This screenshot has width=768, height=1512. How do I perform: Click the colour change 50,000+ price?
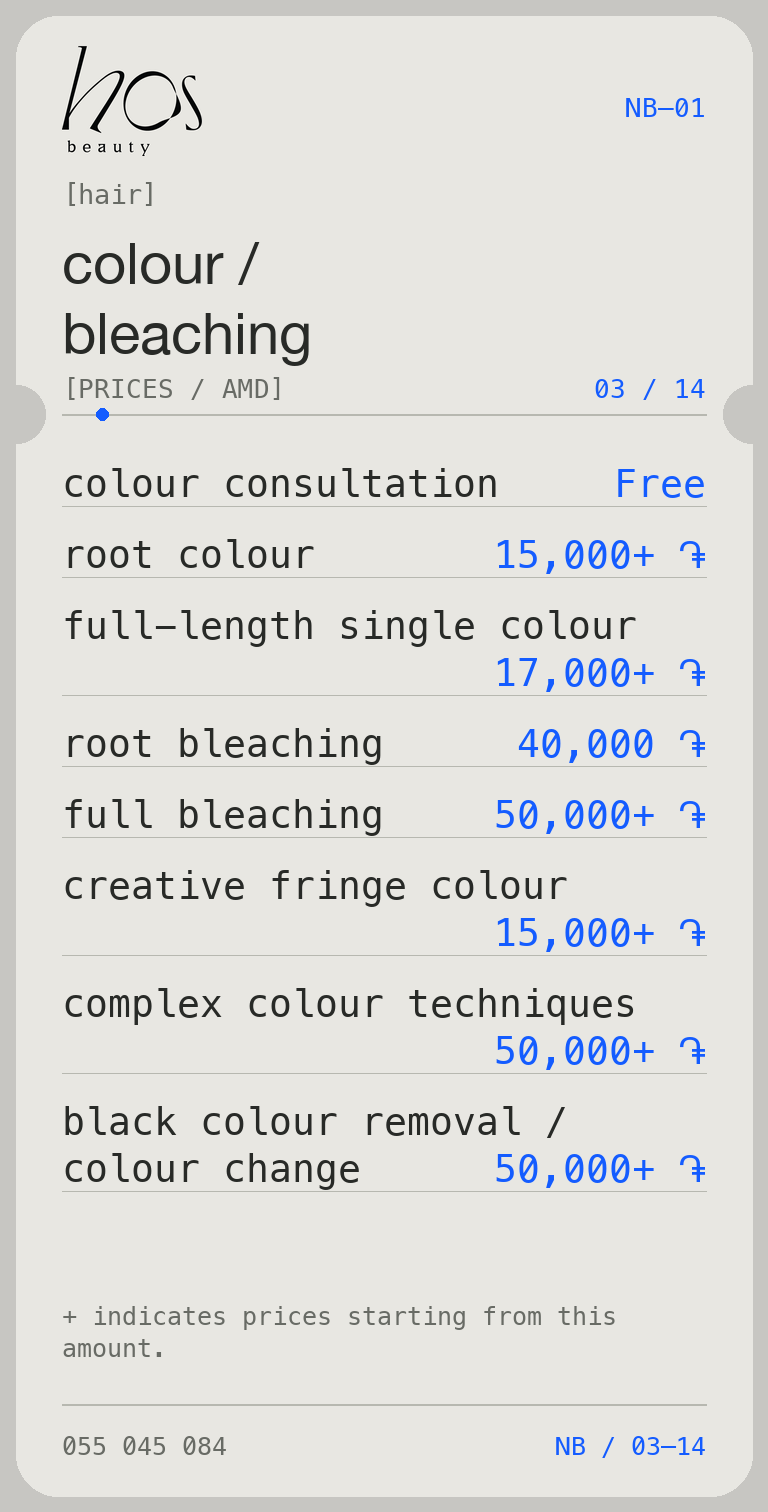(x=601, y=1169)
